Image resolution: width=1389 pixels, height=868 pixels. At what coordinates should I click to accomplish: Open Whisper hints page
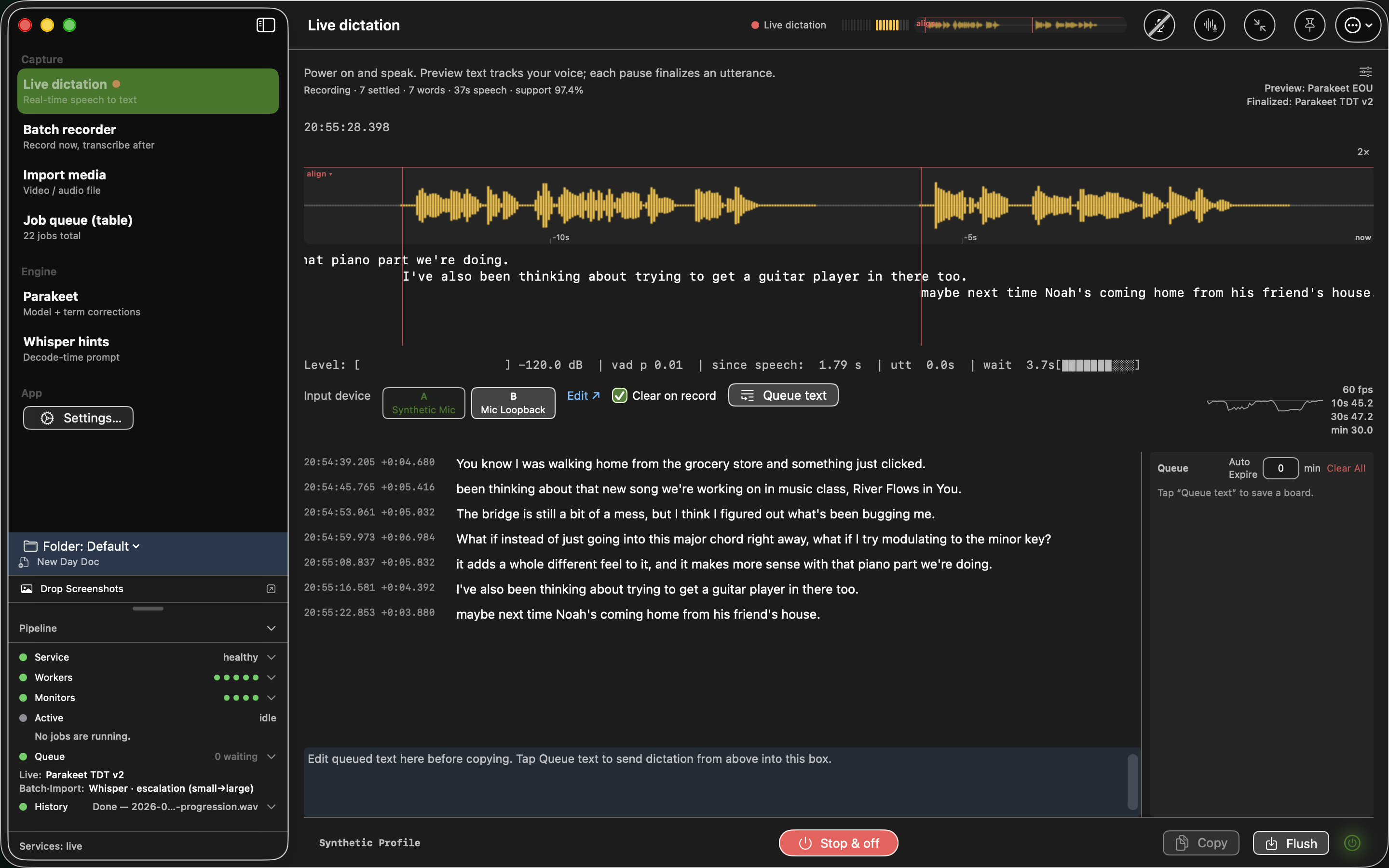pyautogui.click(x=148, y=349)
